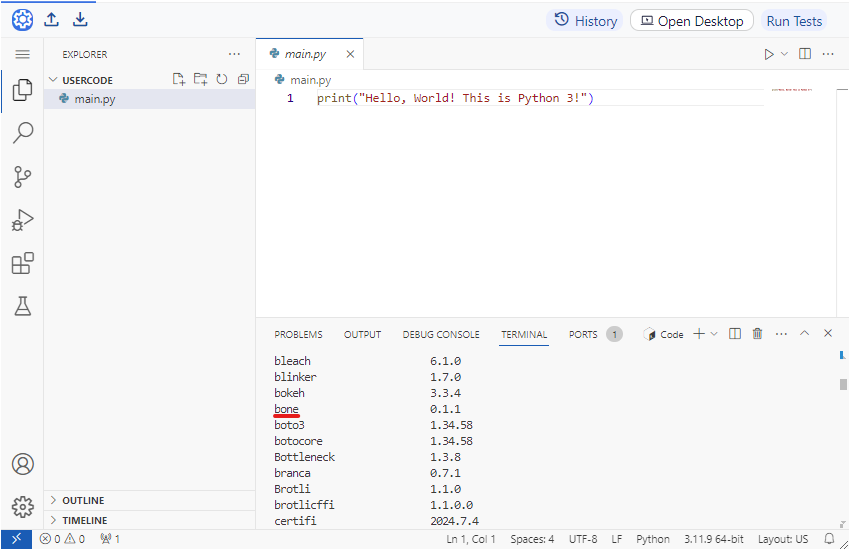Open the Source Control view

point(22,177)
